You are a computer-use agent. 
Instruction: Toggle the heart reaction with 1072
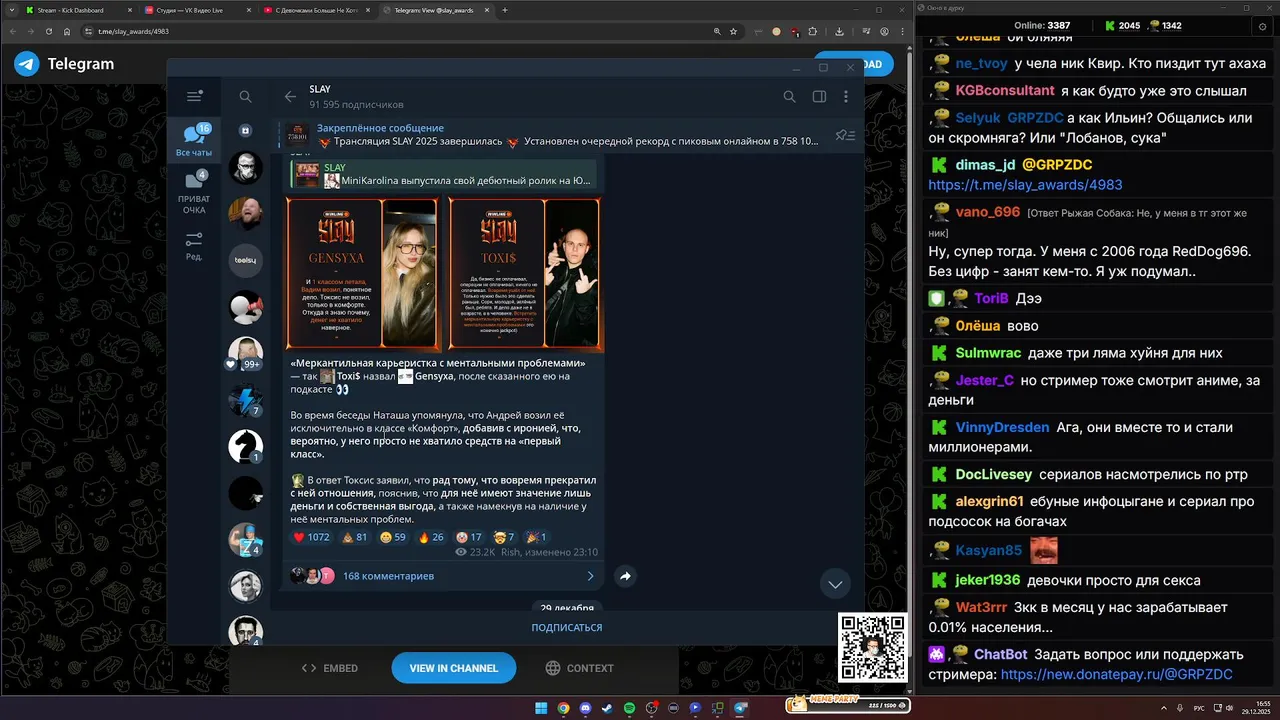point(311,537)
